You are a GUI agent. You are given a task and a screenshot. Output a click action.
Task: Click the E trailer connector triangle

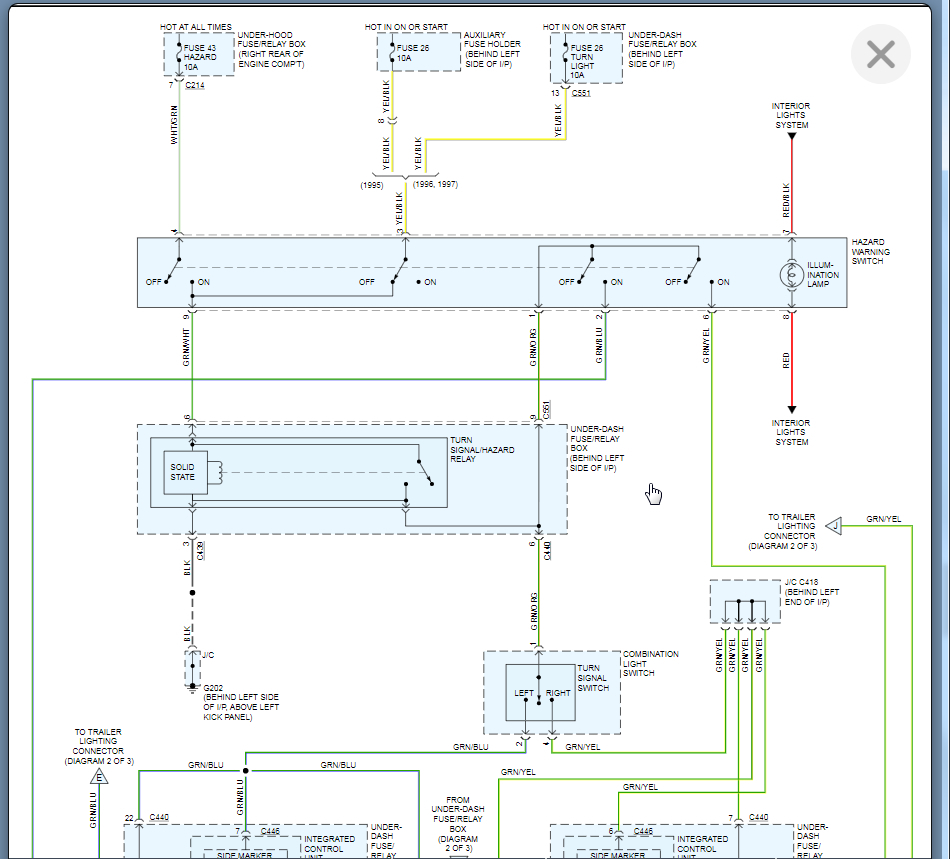99,777
